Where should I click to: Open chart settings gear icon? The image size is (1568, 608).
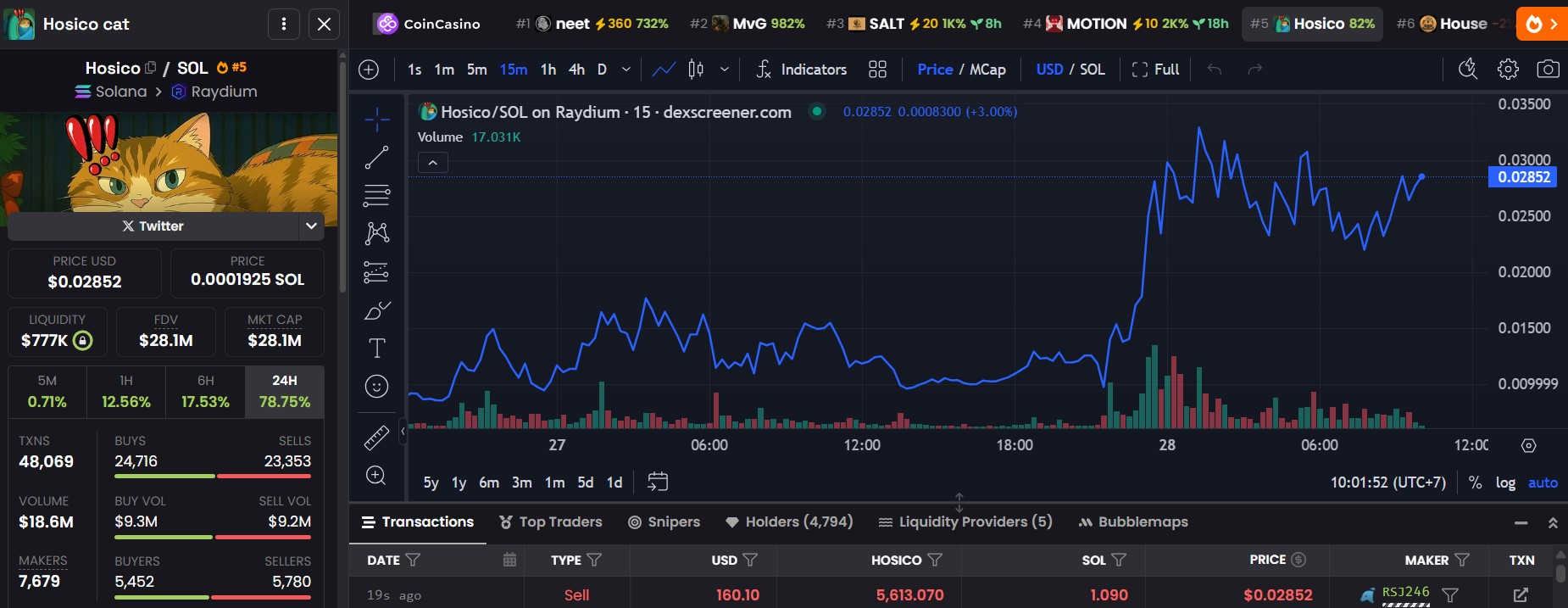[x=1508, y=70]
